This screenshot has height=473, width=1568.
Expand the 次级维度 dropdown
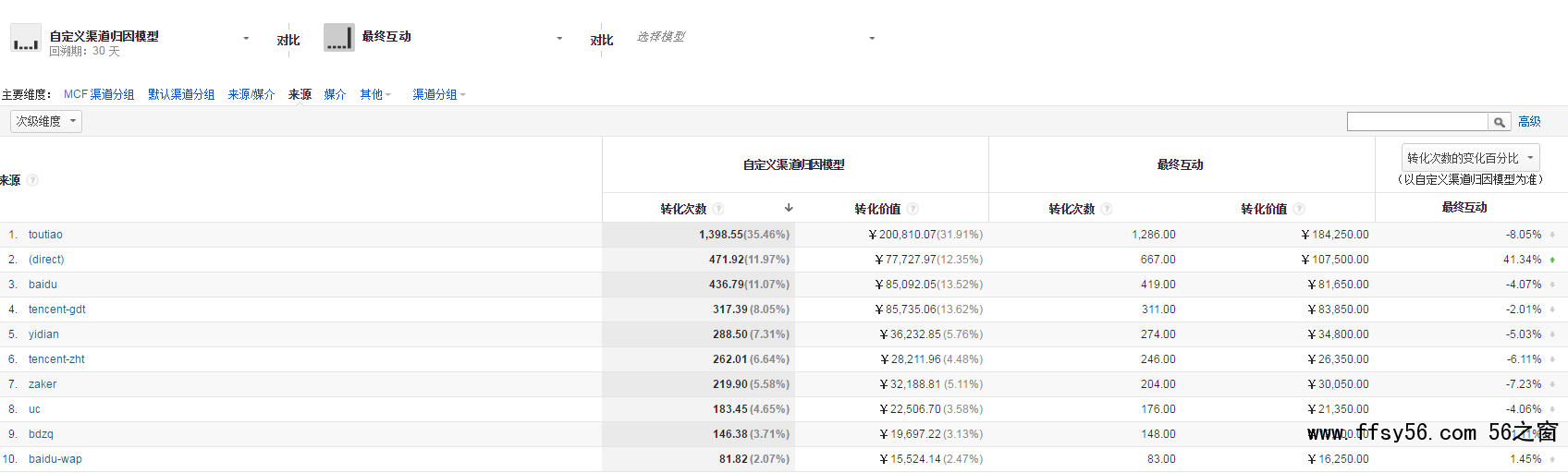(46, 121)
